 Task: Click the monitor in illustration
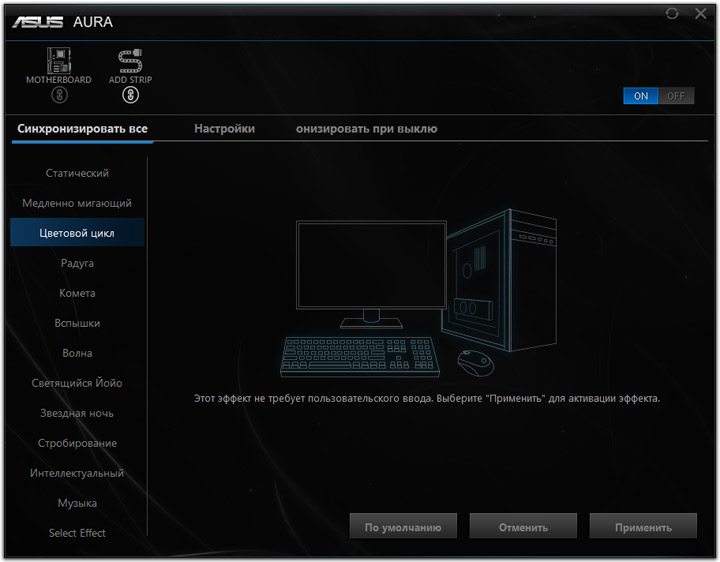point(371,274)
